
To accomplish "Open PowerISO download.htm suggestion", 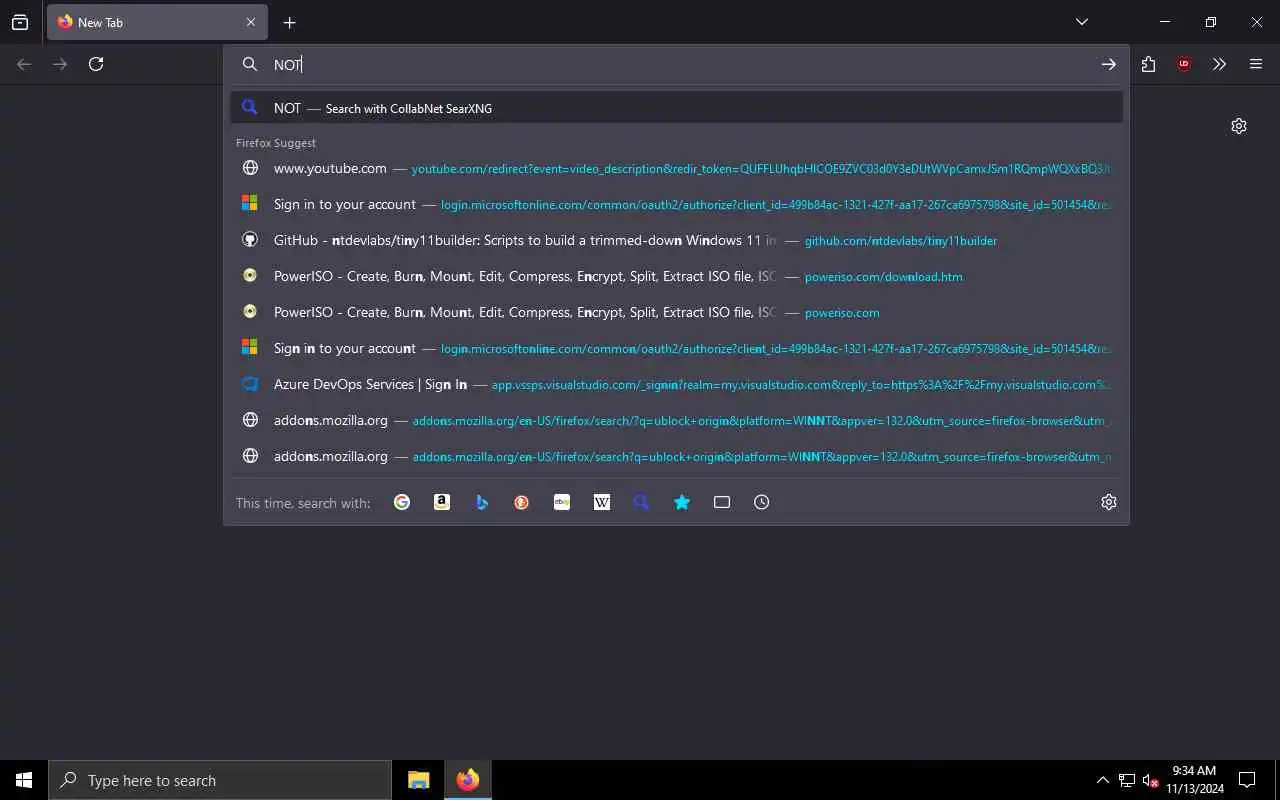I will click(677, 276).
